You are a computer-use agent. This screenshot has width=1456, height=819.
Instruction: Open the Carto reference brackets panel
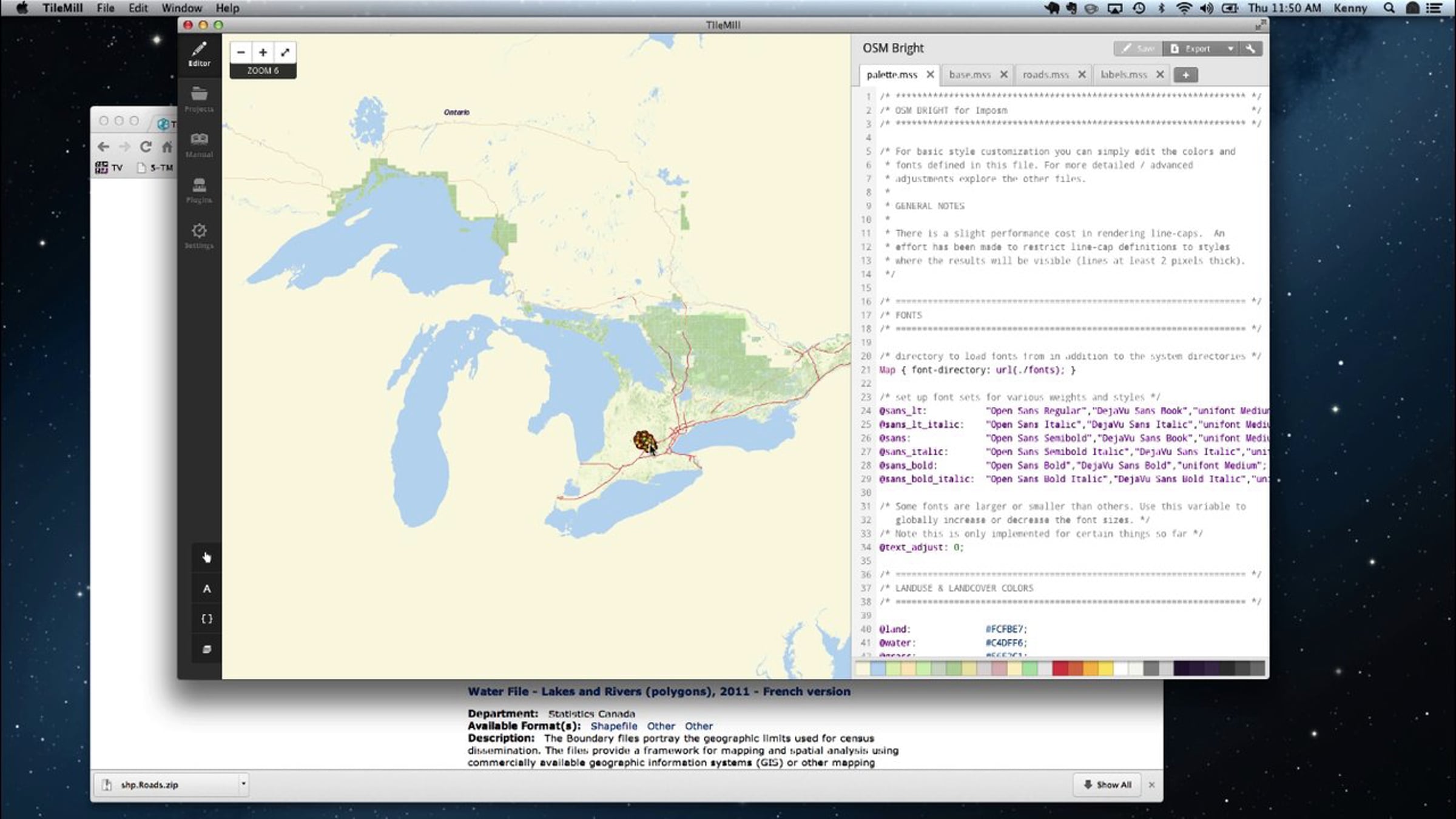(x=207, y=619)
